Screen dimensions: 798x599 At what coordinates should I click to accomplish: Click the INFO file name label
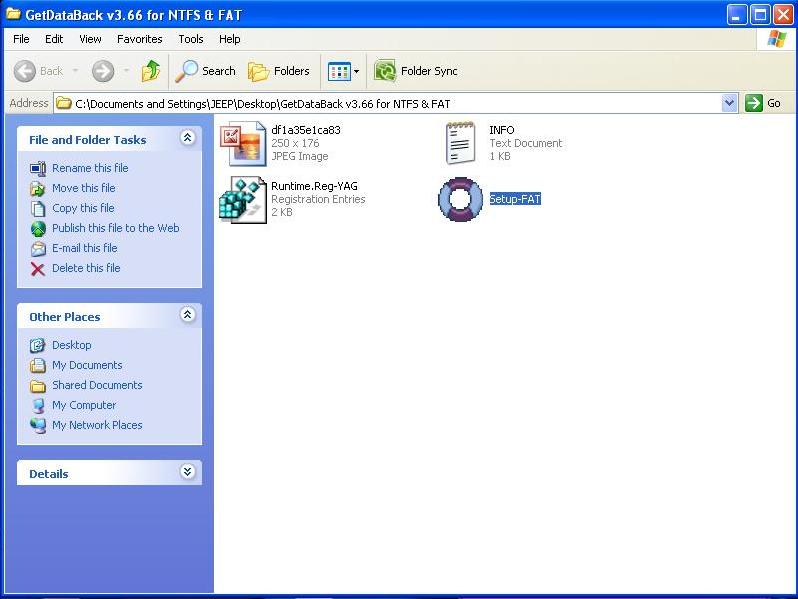tap(502, 130)
